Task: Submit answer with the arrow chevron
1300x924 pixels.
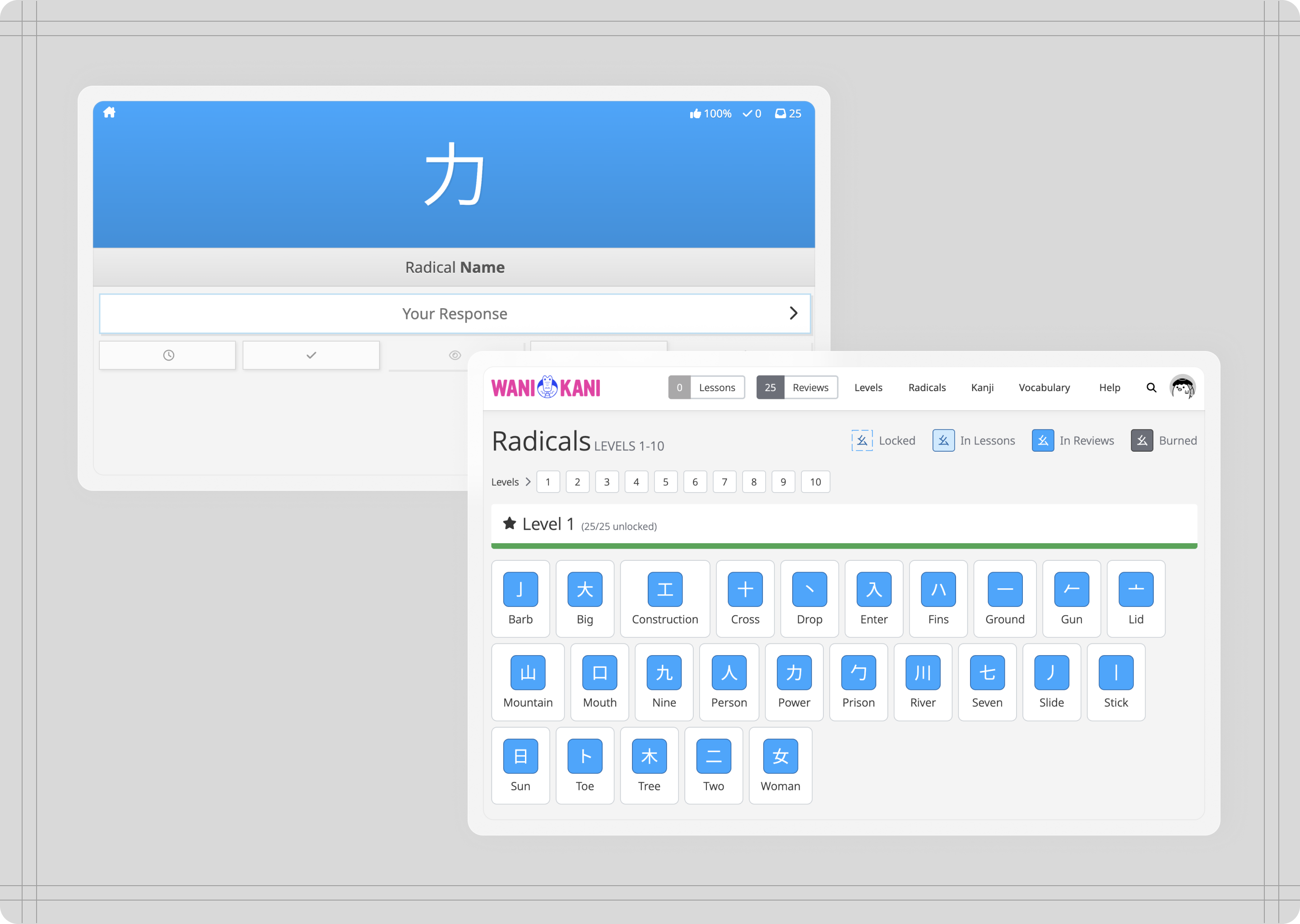Action: click(793, 313)
